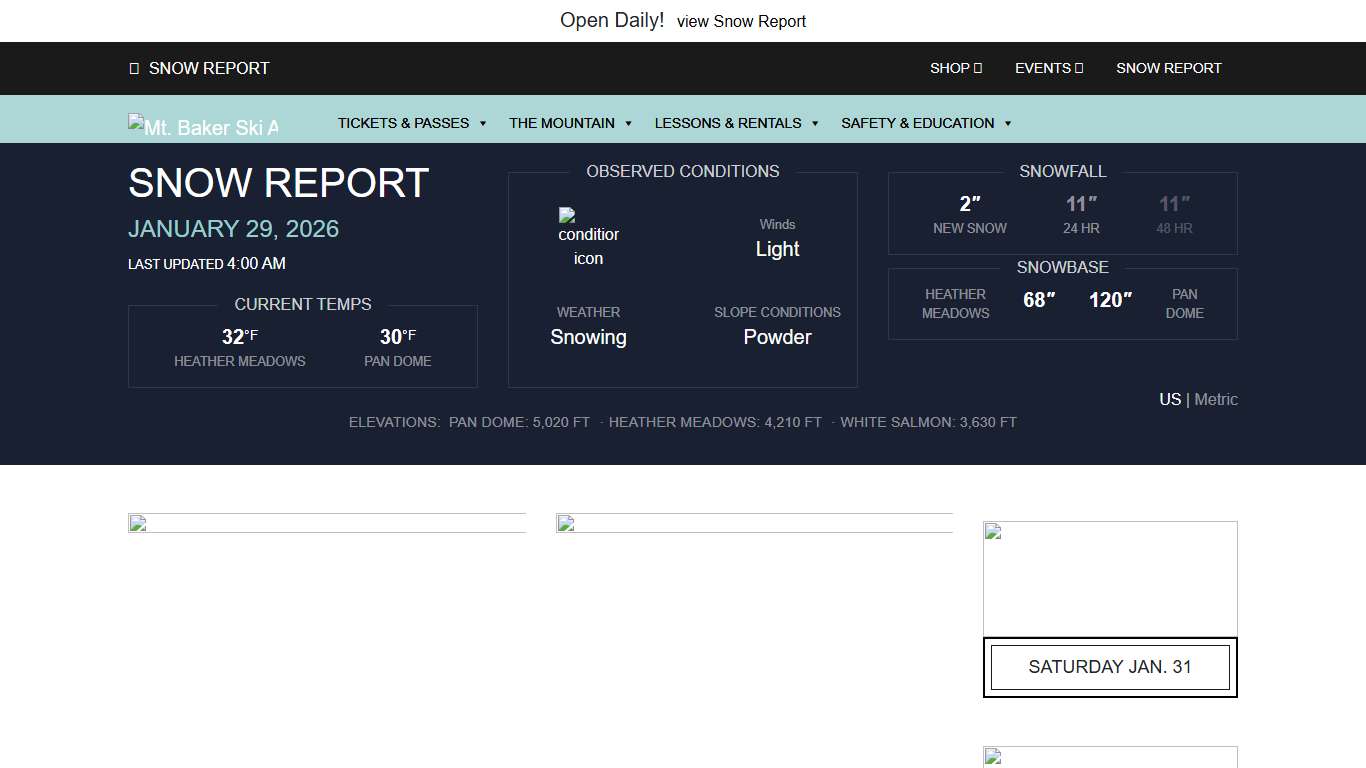The width and height of the screenshot is (1366, 768).
Task: Open the SHOP page
Action: coord(949,68)
